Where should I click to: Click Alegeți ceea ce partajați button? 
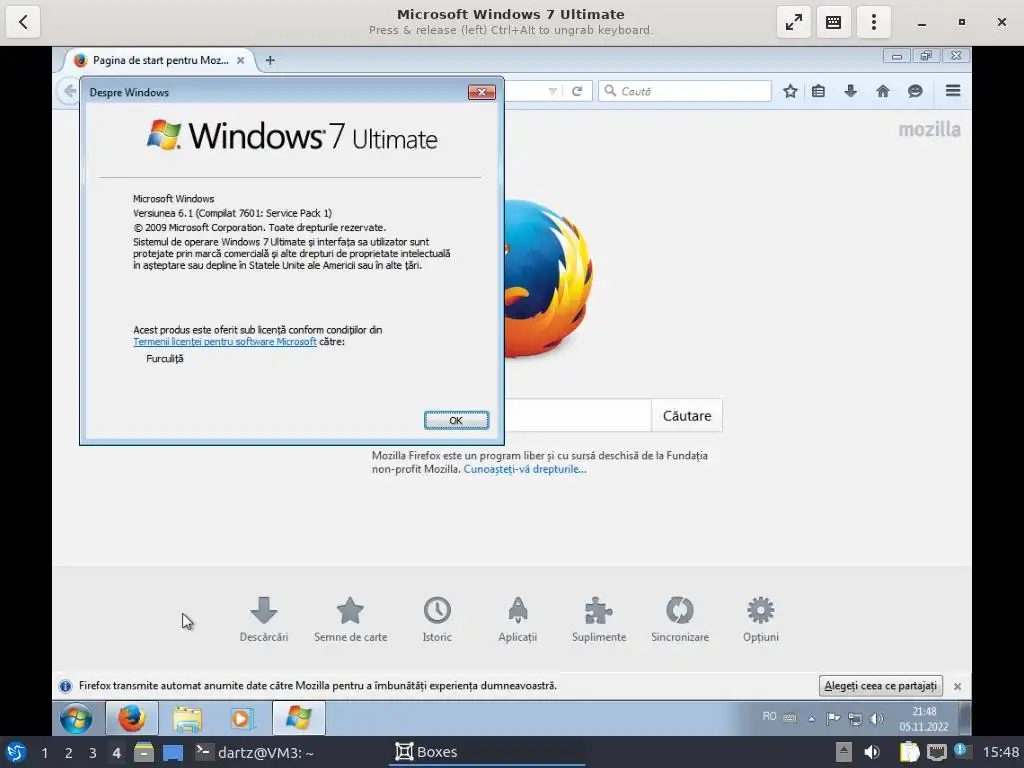[880, 686]
